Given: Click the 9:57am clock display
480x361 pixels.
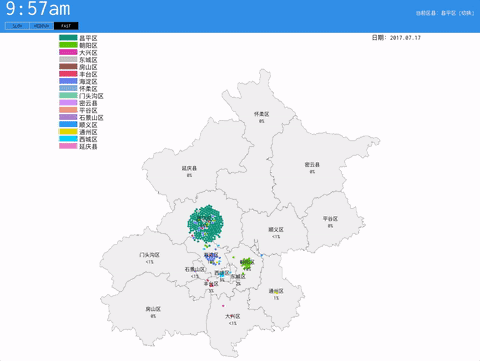Looking at the screenshot, I should pos(38,9).
